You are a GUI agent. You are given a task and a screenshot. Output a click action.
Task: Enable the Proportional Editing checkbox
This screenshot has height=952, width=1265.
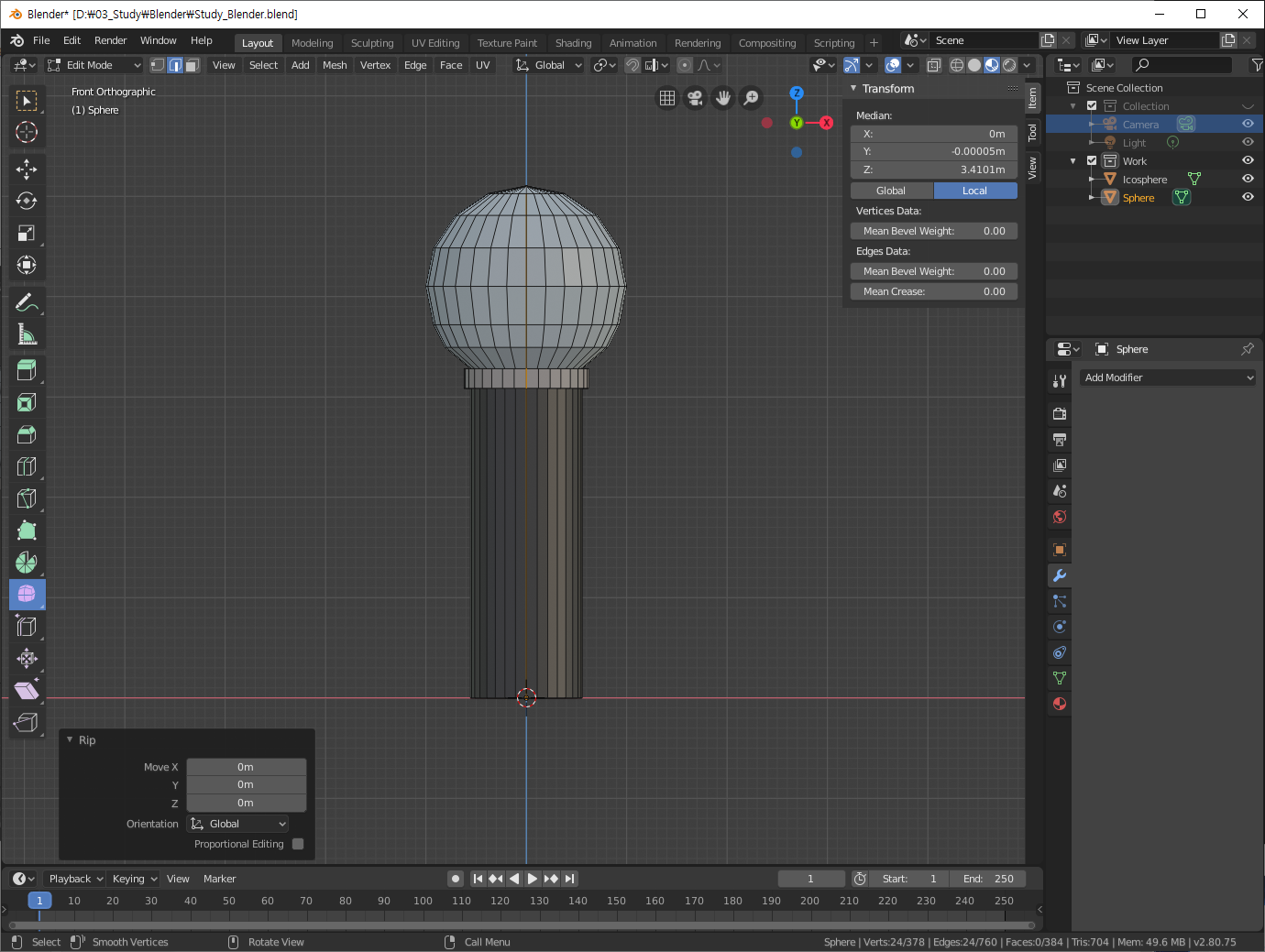298,844
